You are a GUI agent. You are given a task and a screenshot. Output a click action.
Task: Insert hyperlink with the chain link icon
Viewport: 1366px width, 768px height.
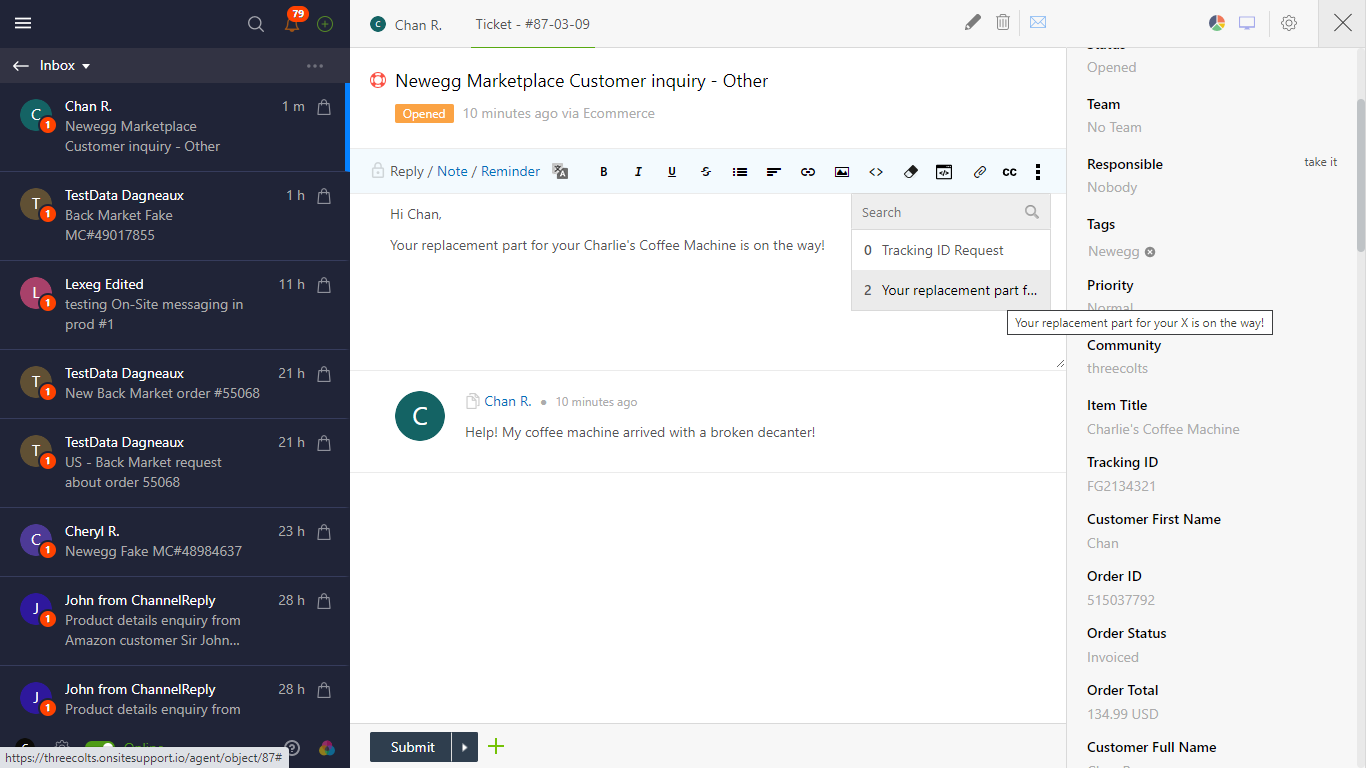[808, 172]
